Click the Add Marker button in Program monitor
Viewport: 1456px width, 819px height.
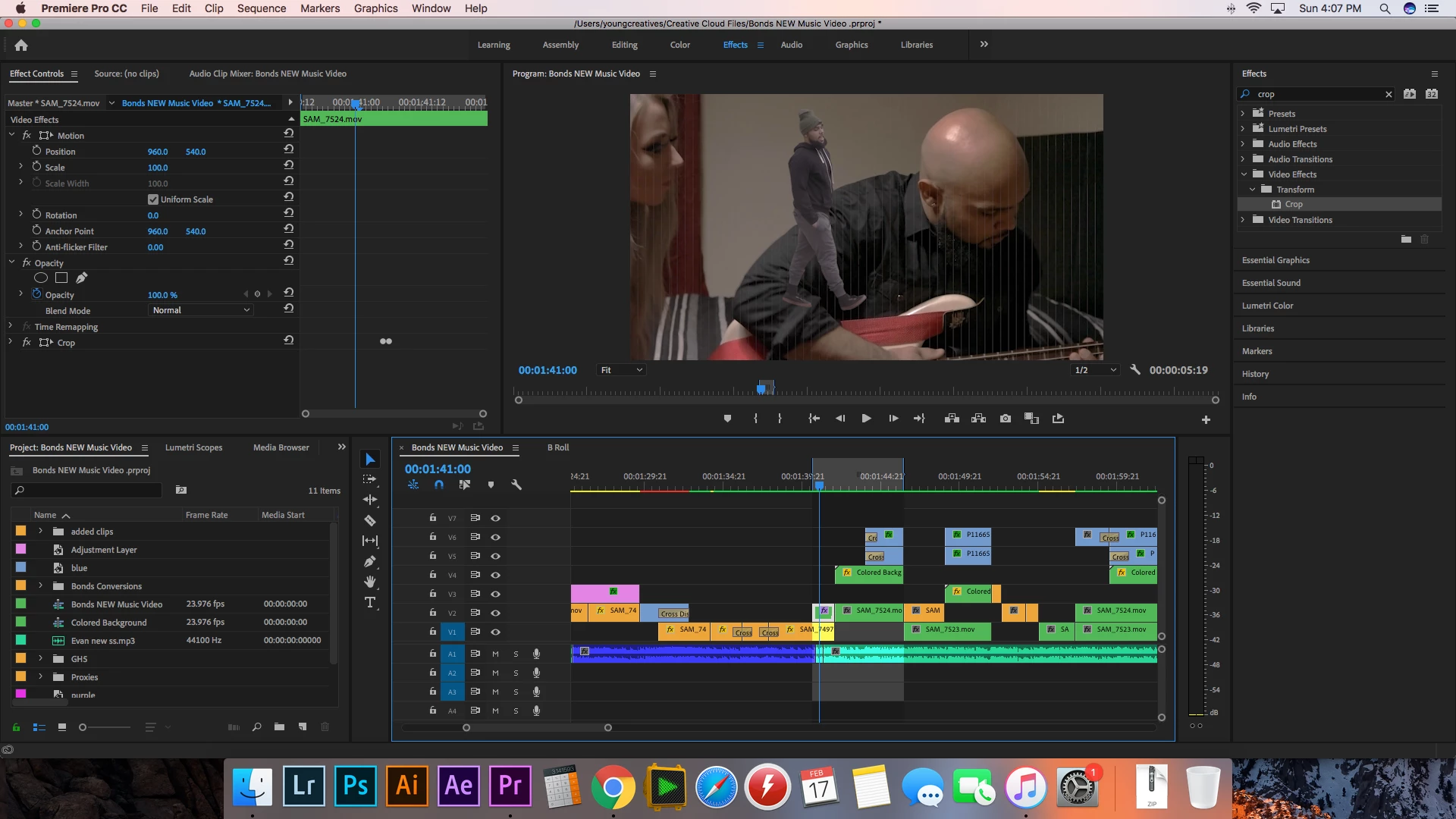pos(727,419)
